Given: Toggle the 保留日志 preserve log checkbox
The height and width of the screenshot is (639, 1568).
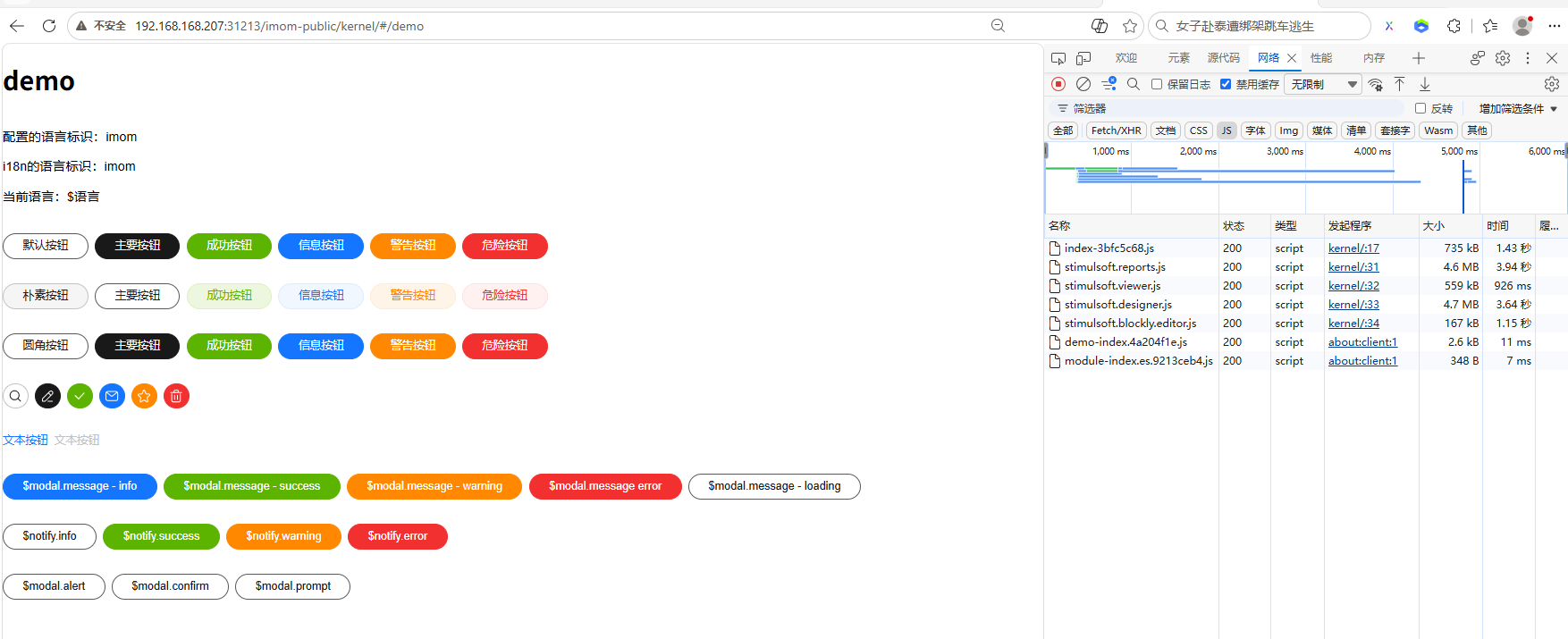Looking at the screenshot, I should point(1157,84).
